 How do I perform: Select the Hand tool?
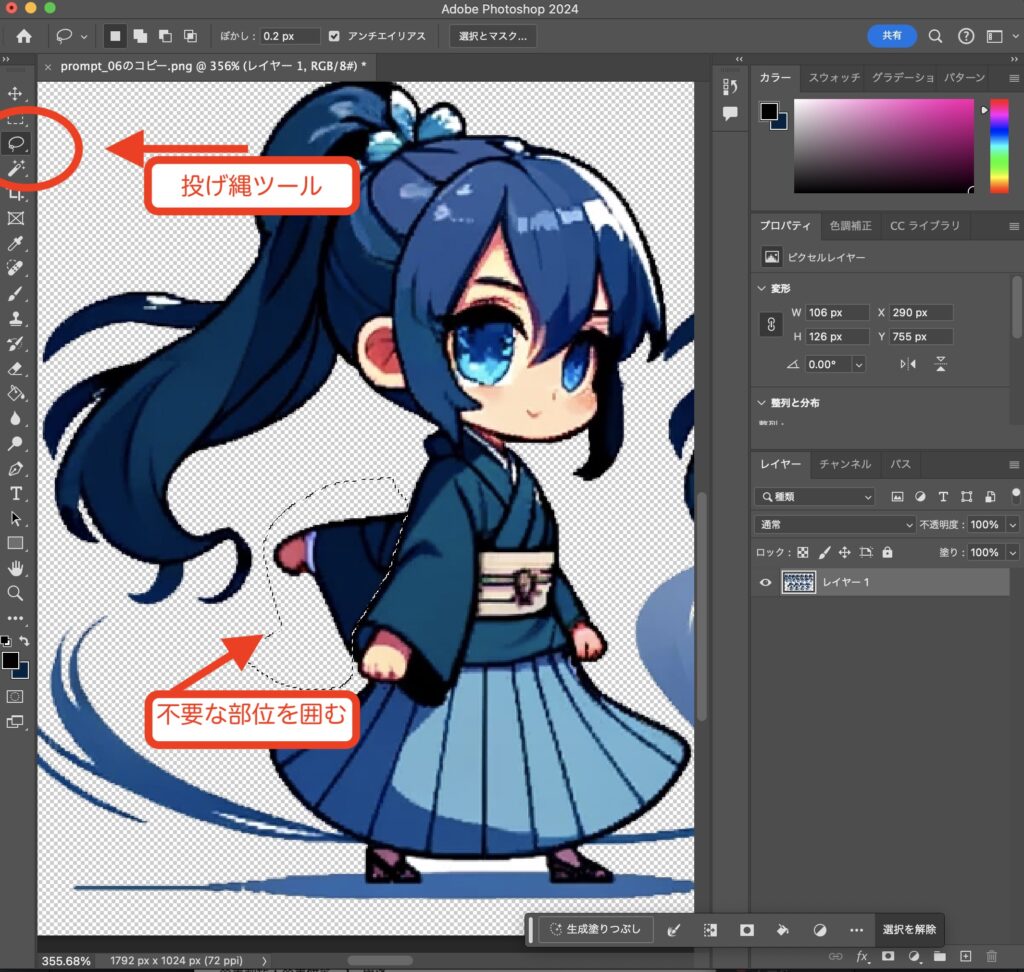16,568
